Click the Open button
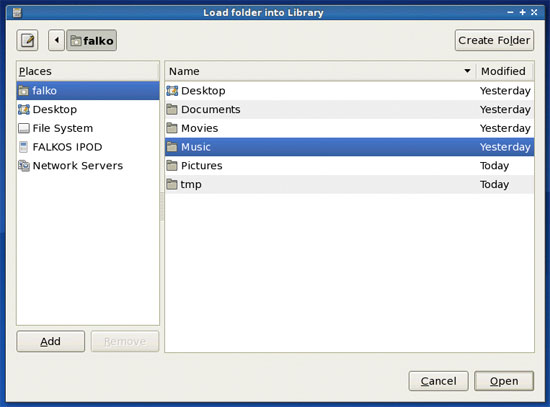The image size is (550, 407). (x=504, y=381)
